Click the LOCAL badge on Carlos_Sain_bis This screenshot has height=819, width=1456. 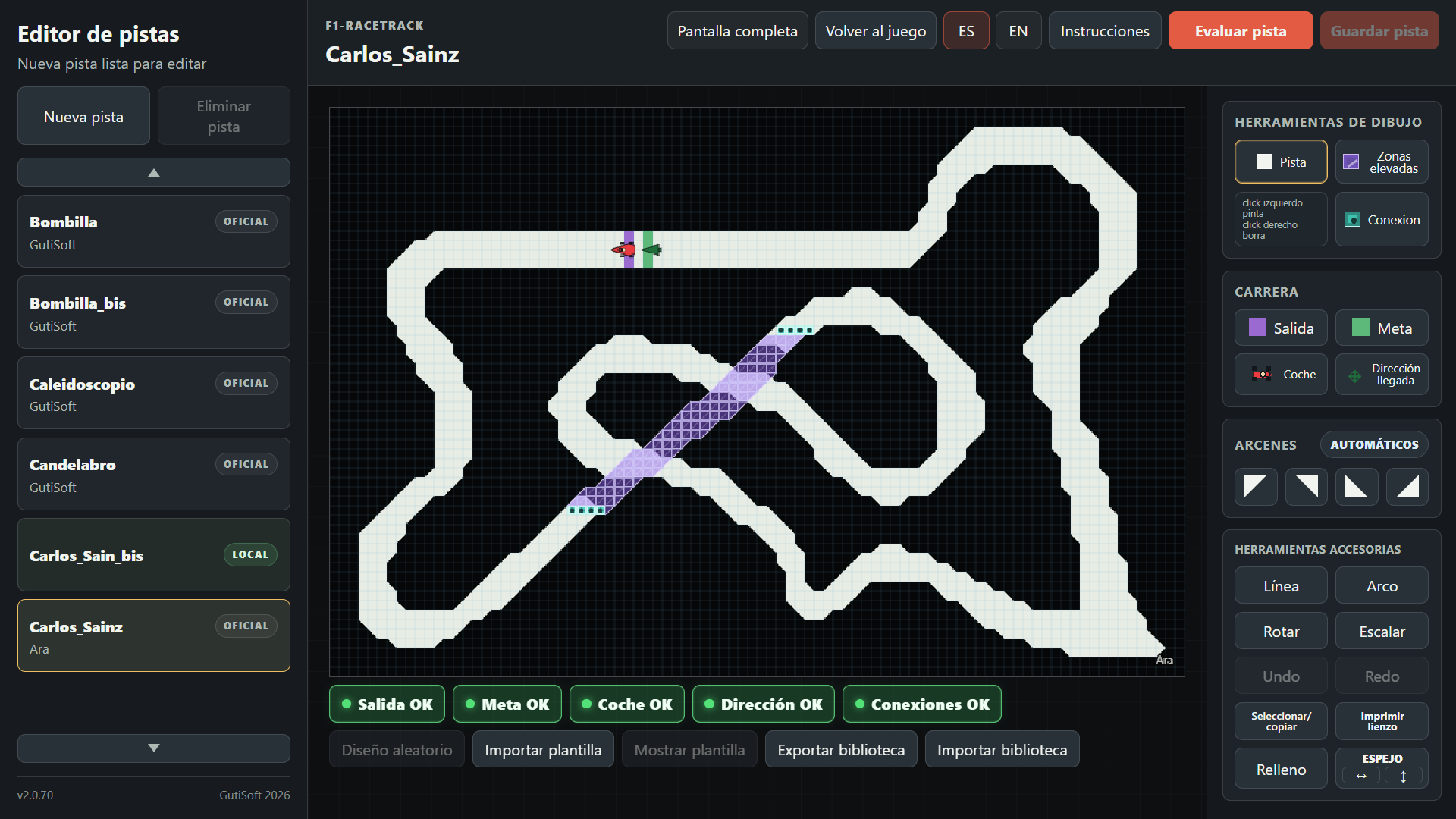point(250,554)
